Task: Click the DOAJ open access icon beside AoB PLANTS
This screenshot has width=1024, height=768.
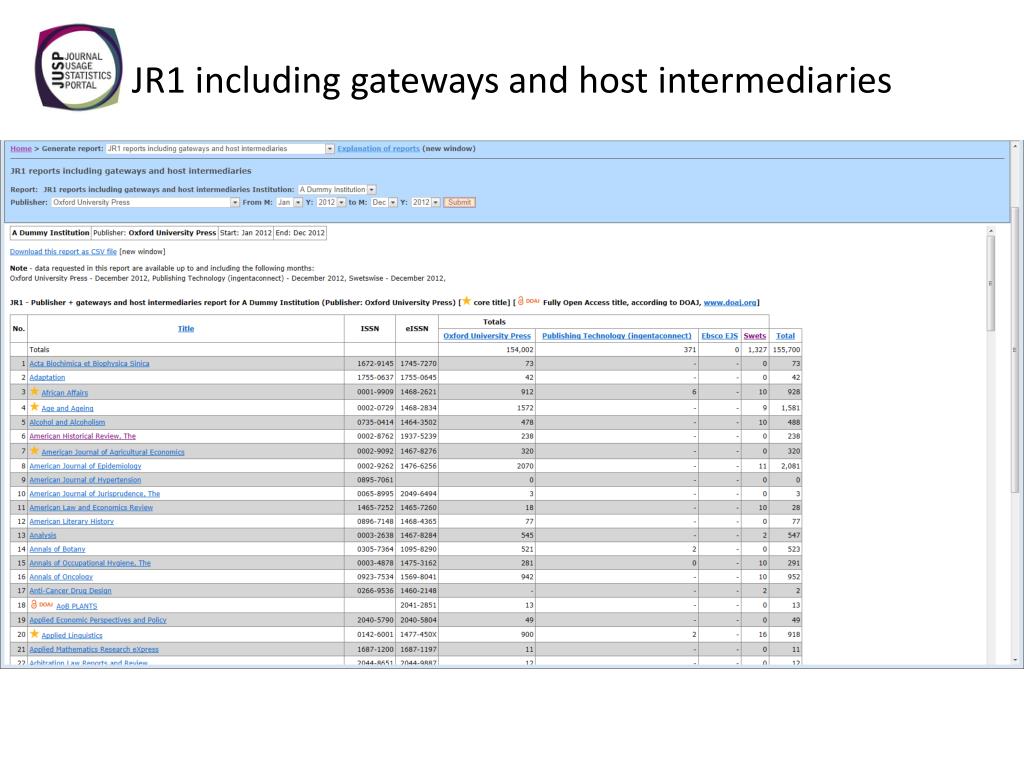Action: click(42, 605)
